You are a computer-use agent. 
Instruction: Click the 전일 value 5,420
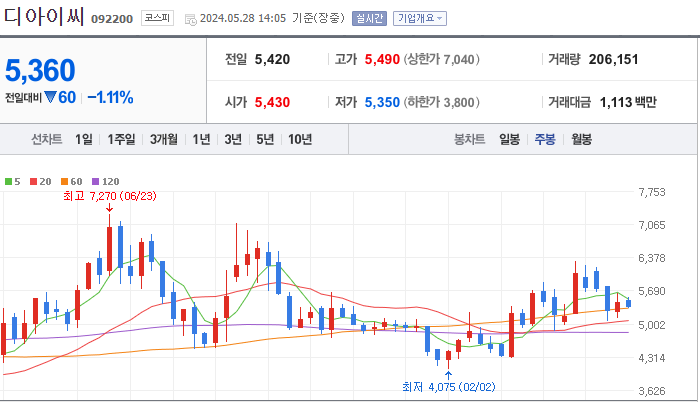(272, 59)
